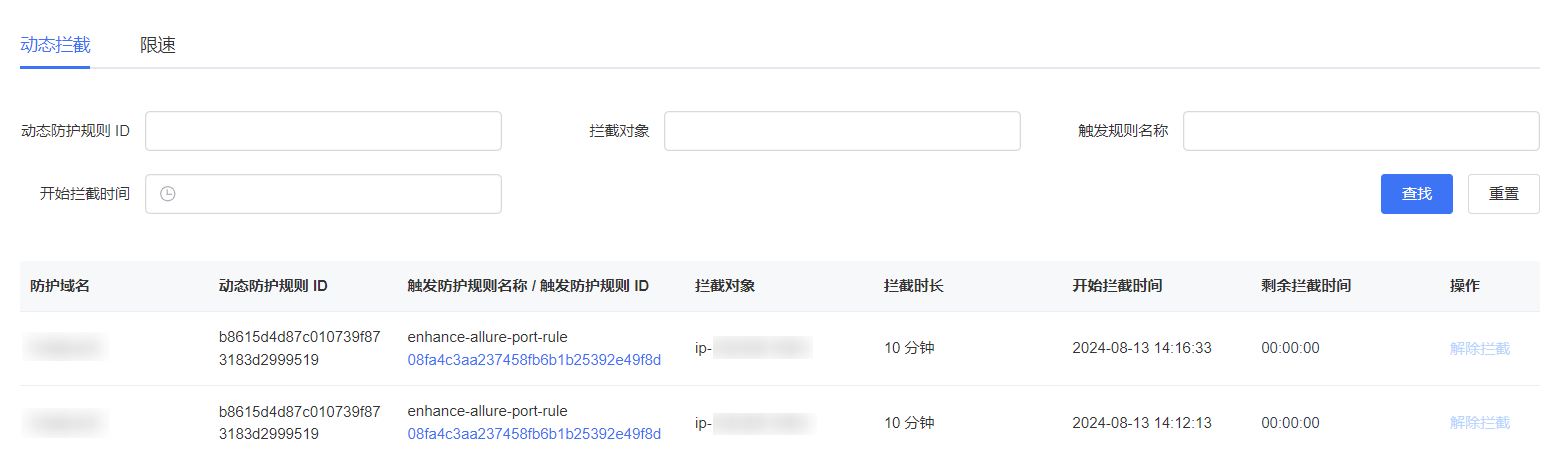Image resolution: width=1562 pixels, height=460 pixels.
Task: Click the 重置 button
Action: [x=1503, y=194]
